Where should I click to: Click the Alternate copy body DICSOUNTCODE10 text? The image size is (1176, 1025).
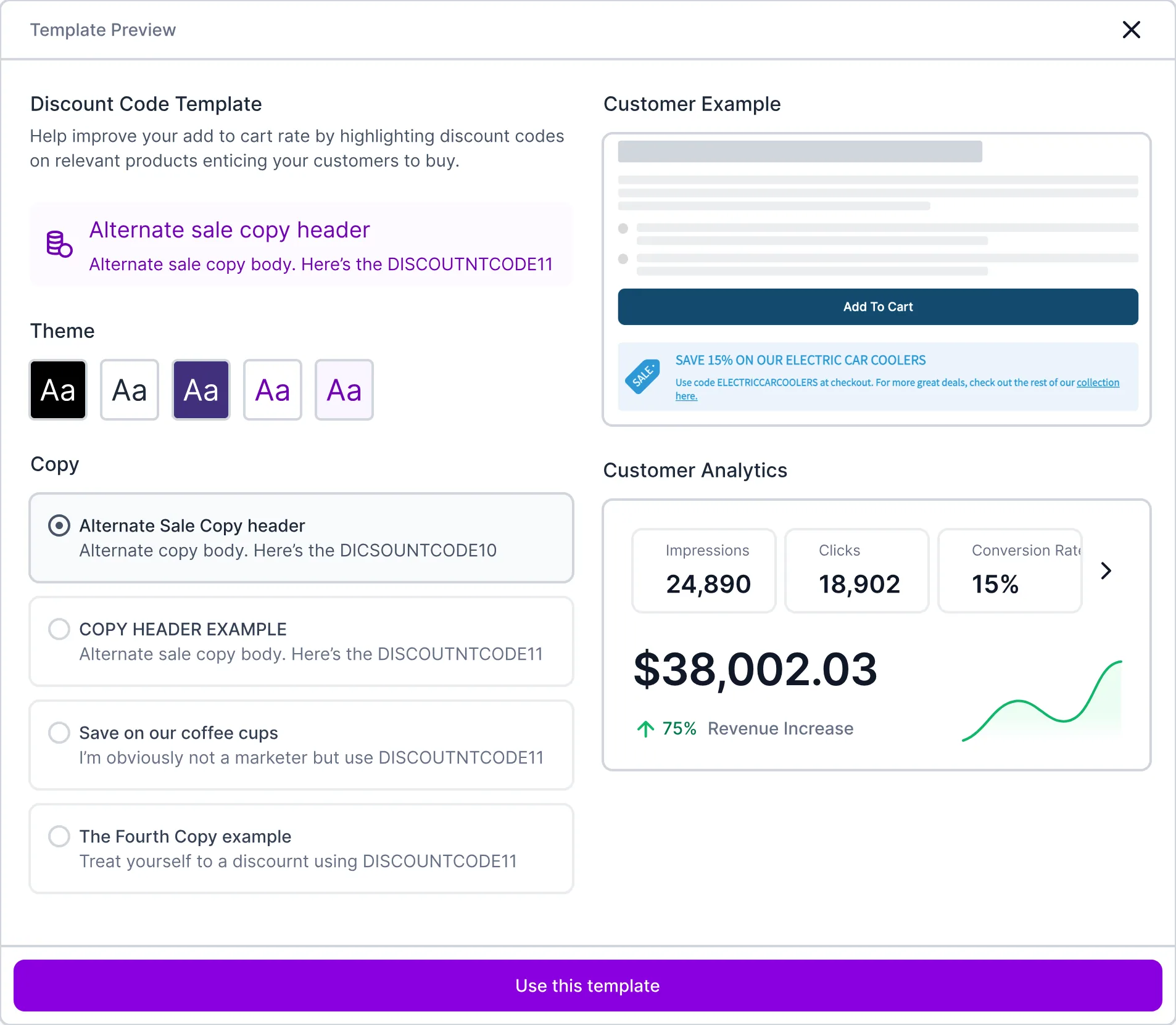288,550
